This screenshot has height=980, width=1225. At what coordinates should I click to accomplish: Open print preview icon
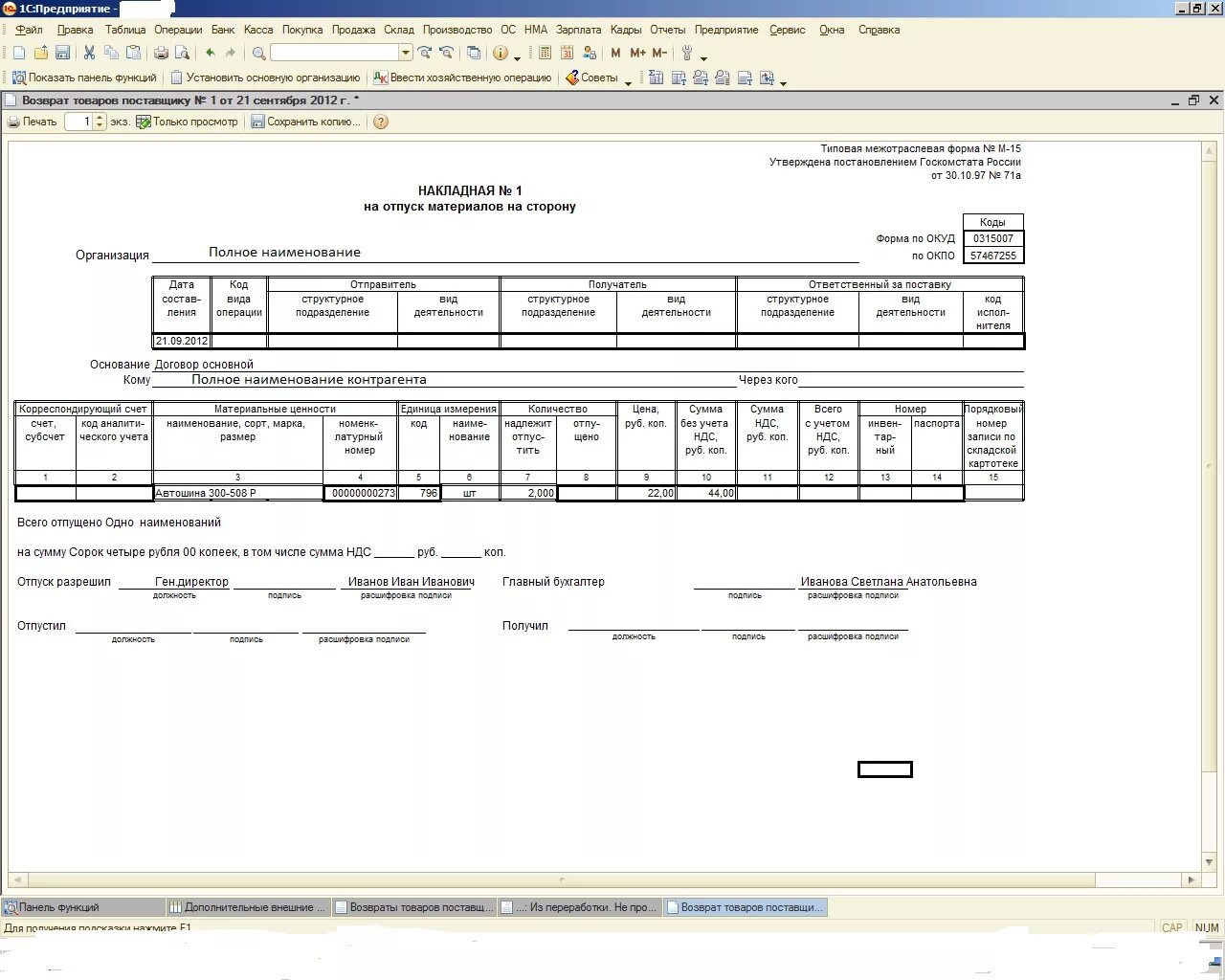tap(182, 54)
